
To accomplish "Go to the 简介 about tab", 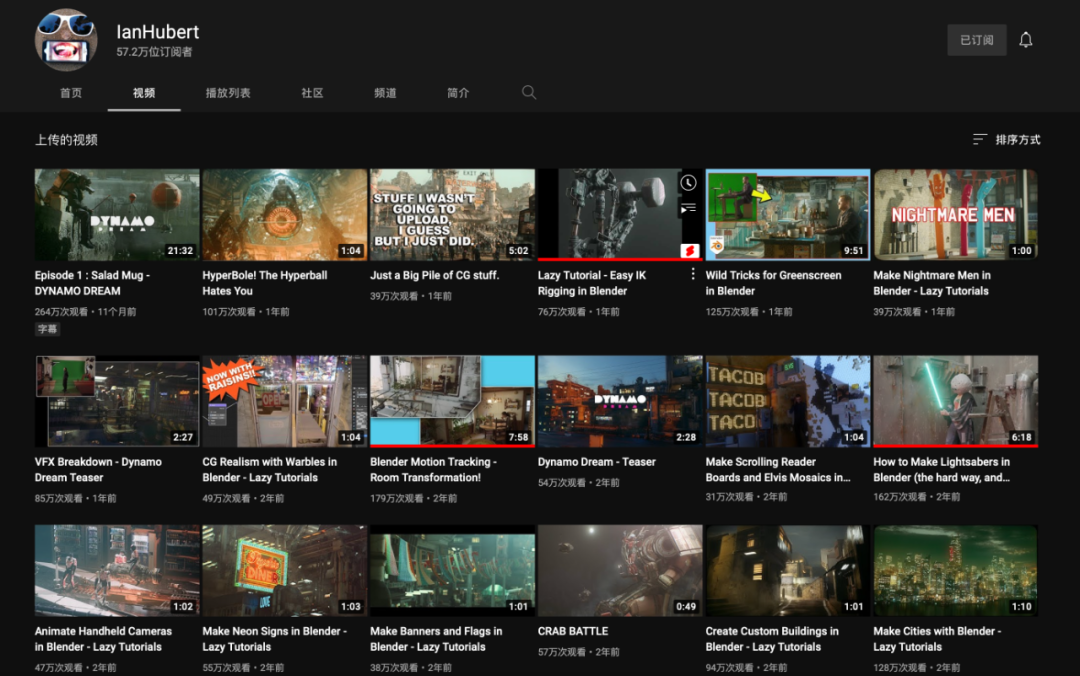I will pyautogui.click(x=458, y=93).
